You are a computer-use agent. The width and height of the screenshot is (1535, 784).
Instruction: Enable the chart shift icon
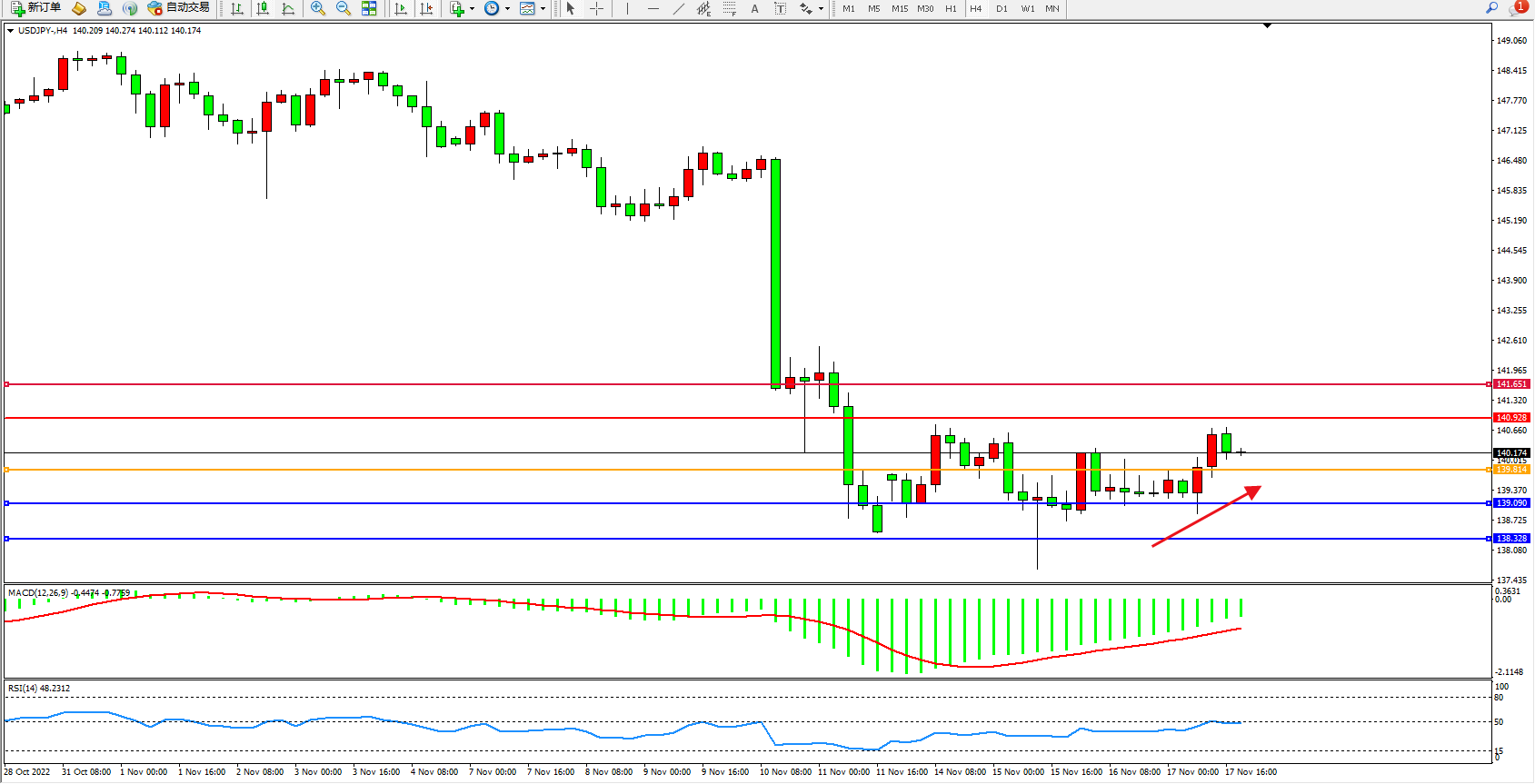click(x=426, y=8)
